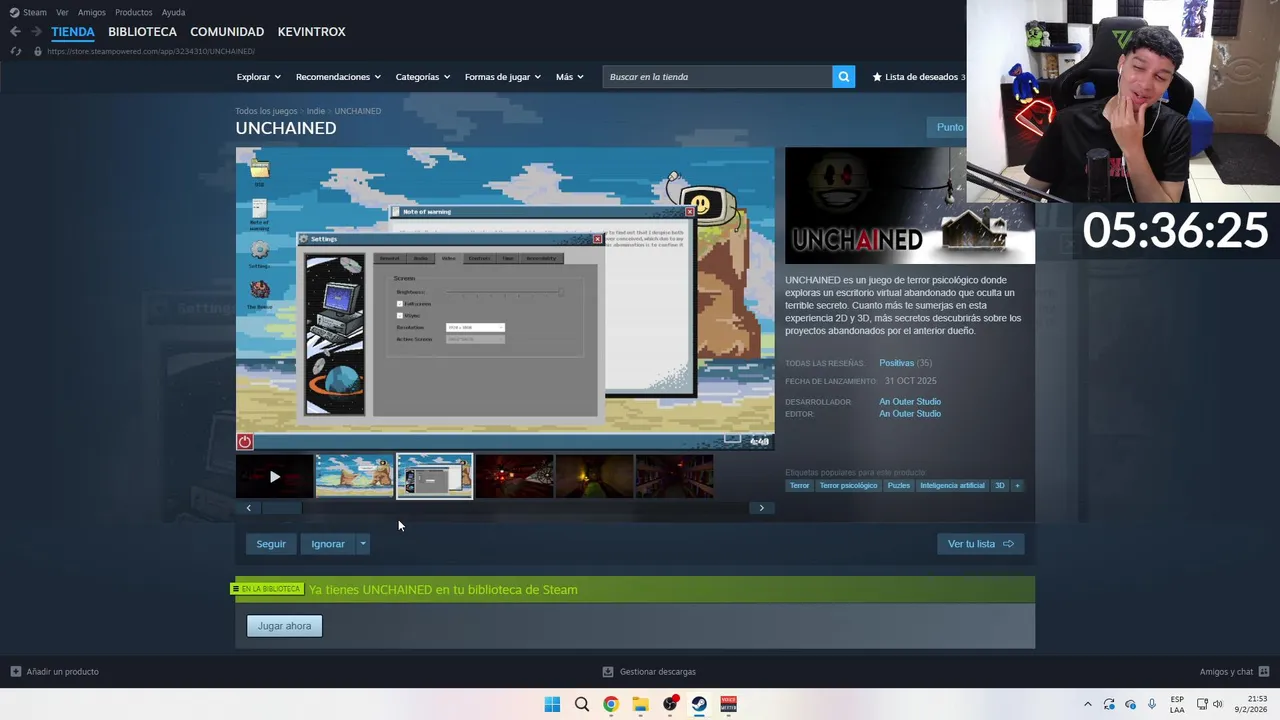Go back with the Steam back arrow
This screenshot has width=1280, height=720.
coord(15,32)
